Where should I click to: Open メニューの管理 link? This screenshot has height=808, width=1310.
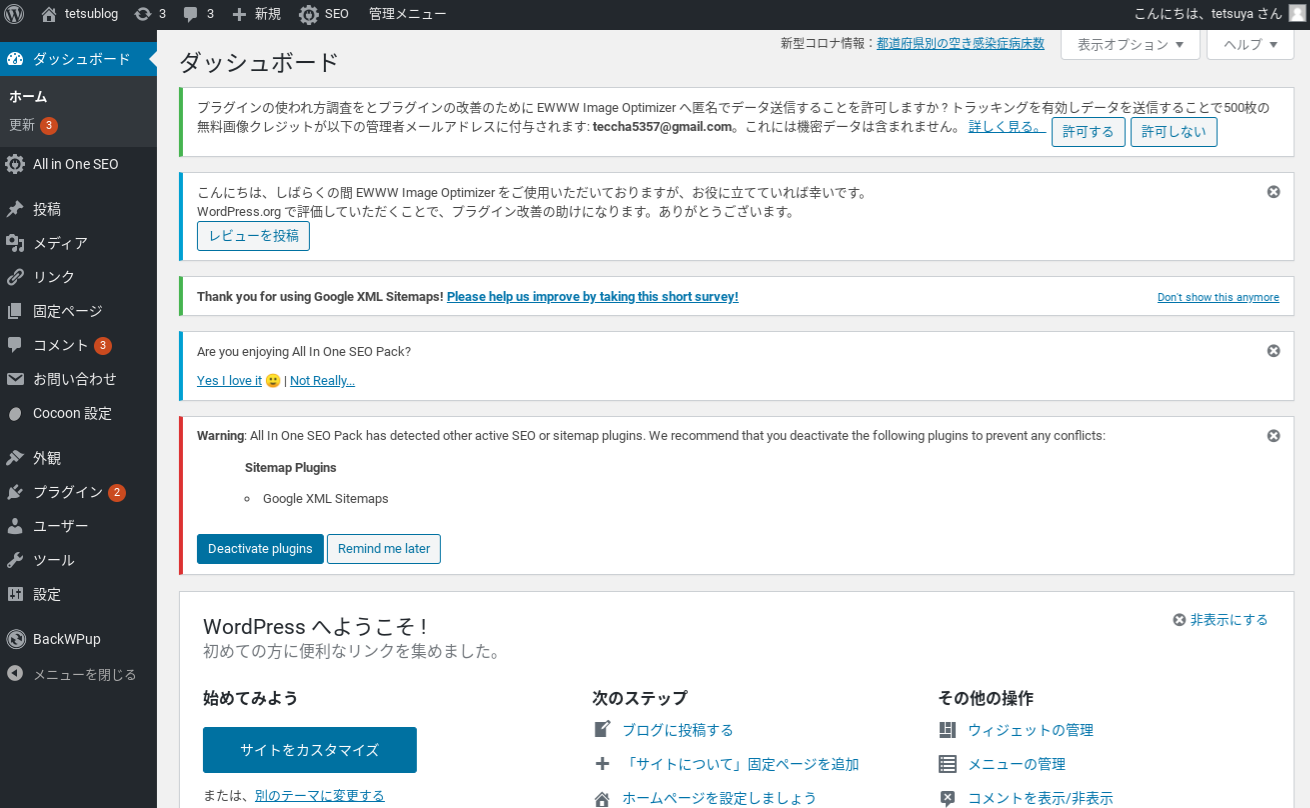(1016, 764)
